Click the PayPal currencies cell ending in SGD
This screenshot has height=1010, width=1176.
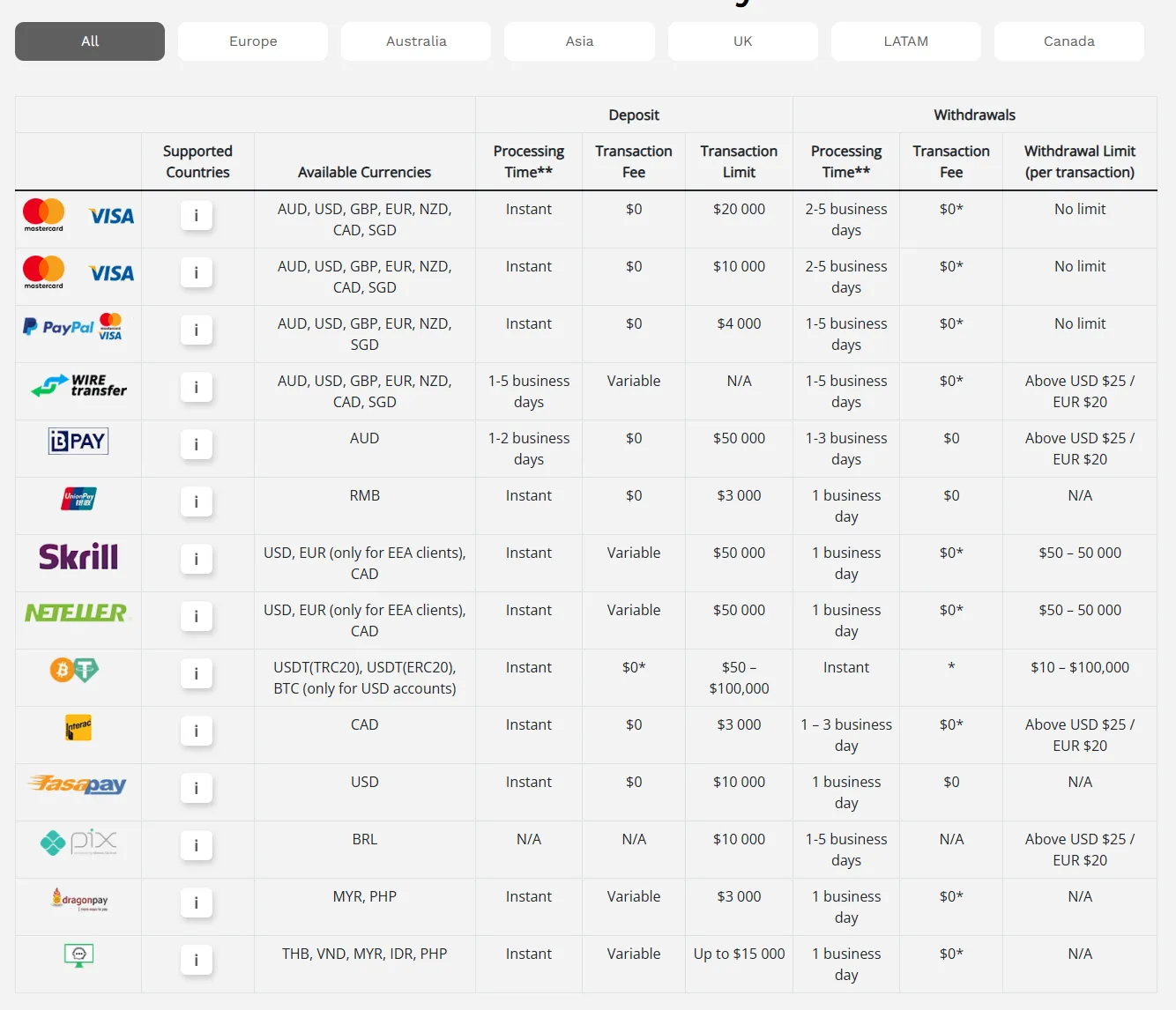pyautogui.click(x=365, y=335)
